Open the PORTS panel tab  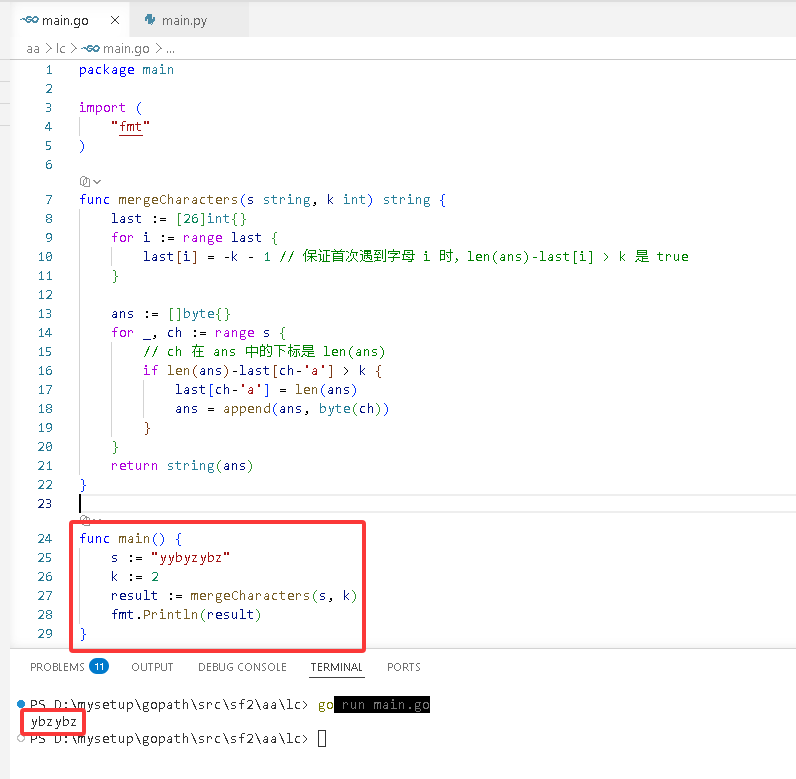tap(404, 667)
